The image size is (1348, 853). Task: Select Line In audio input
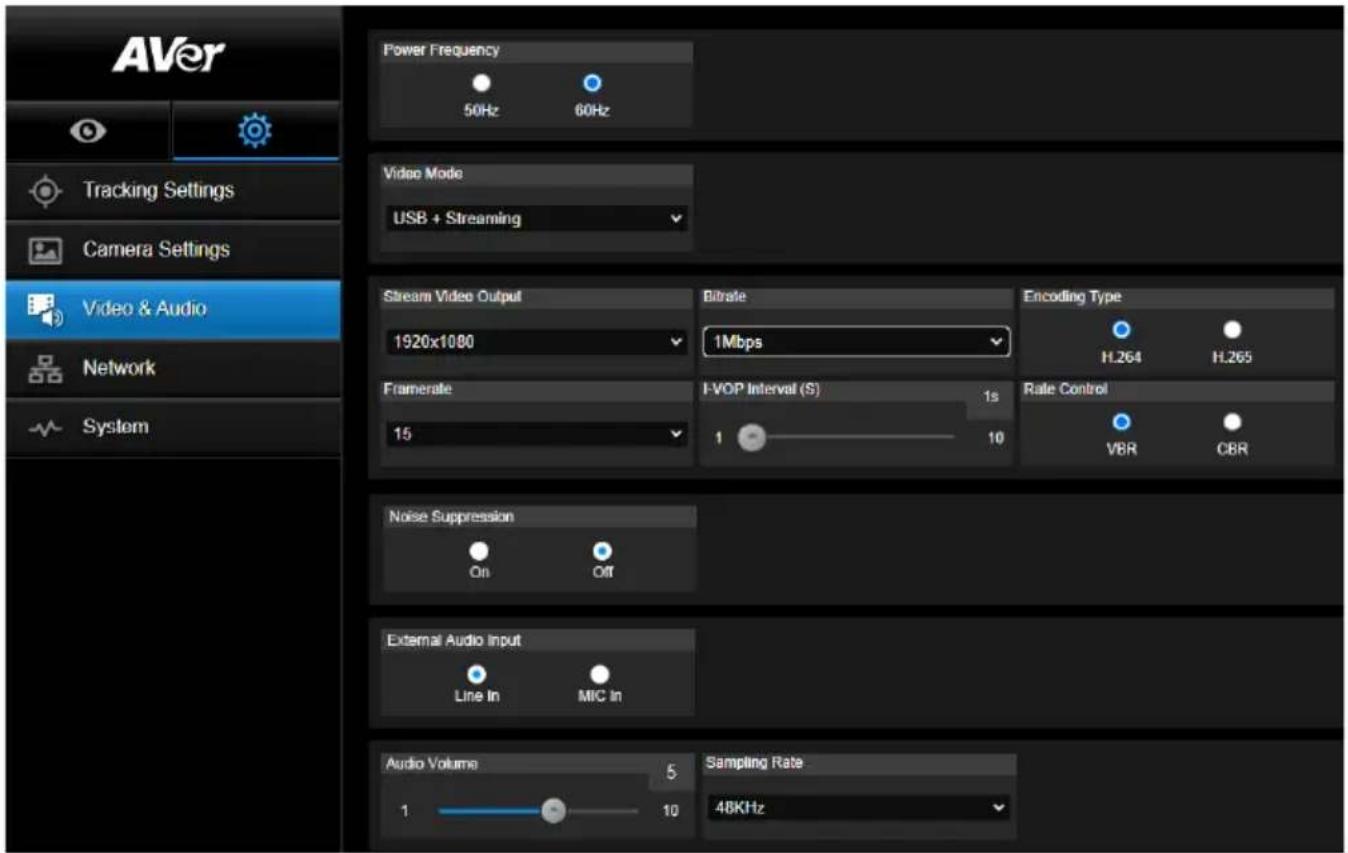[x=477, y=675]
